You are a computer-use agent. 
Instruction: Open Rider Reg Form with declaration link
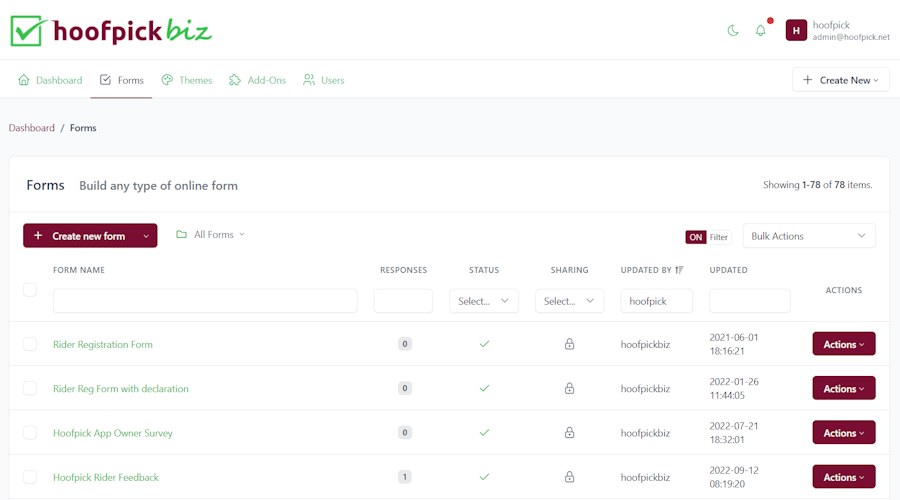[x=121, y=389]
